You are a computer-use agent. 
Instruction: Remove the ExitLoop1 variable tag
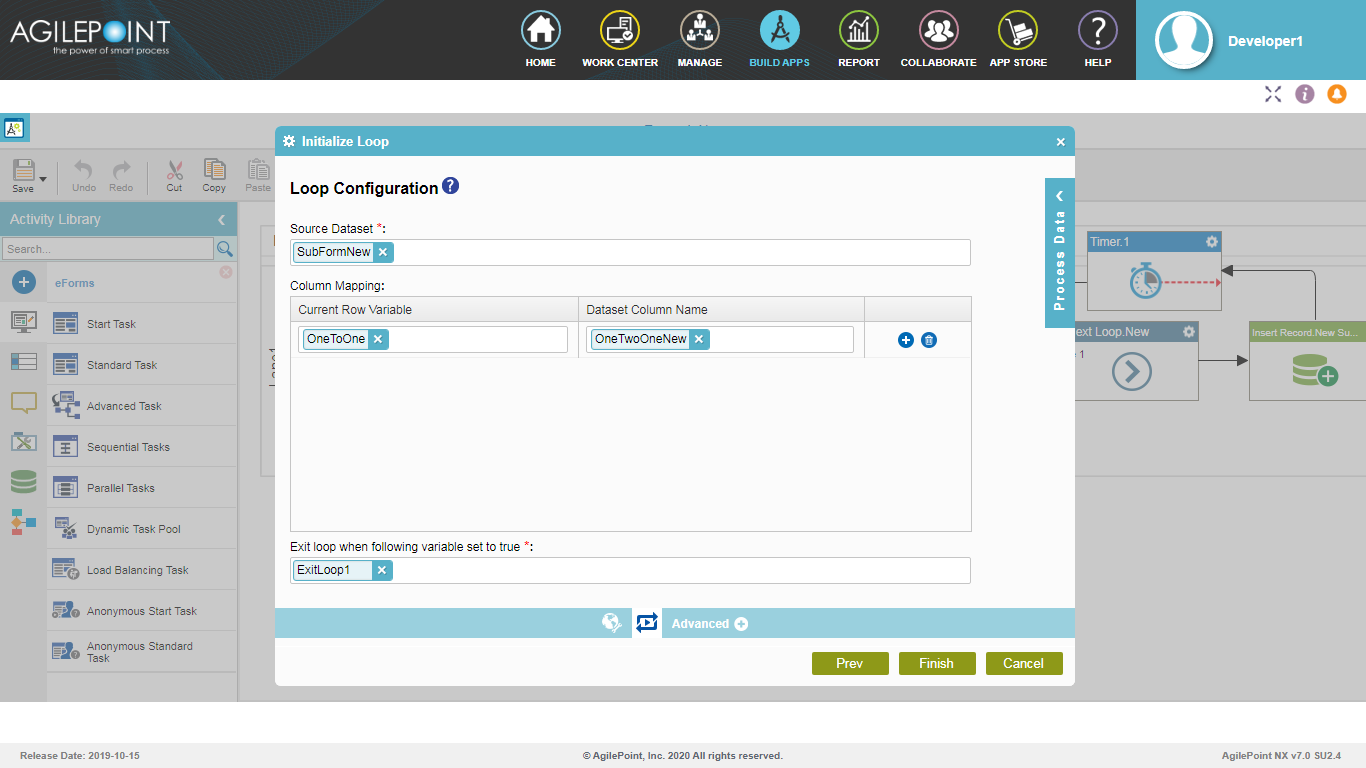382,570
